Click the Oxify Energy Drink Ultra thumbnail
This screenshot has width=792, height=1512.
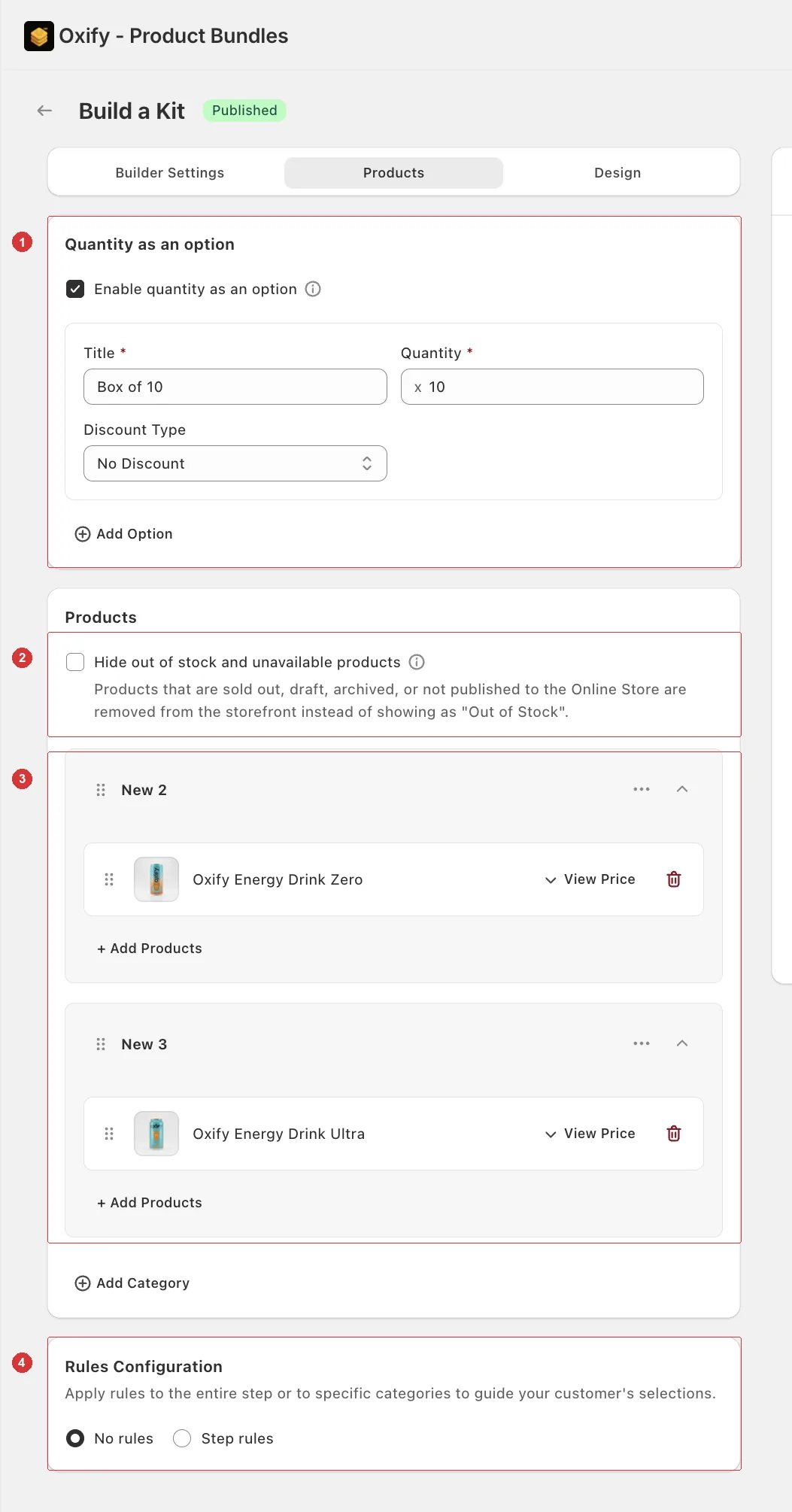[156, 1134]
